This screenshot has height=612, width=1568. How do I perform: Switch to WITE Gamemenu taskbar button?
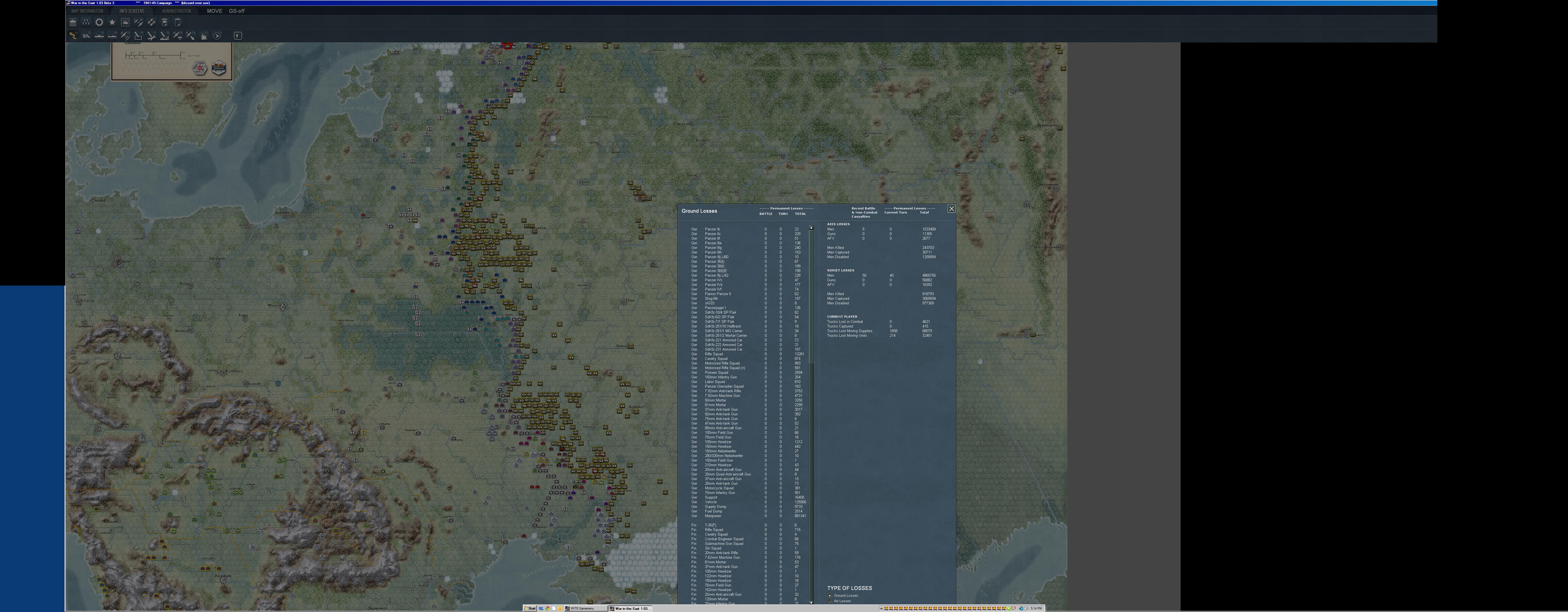click(586, 608)
